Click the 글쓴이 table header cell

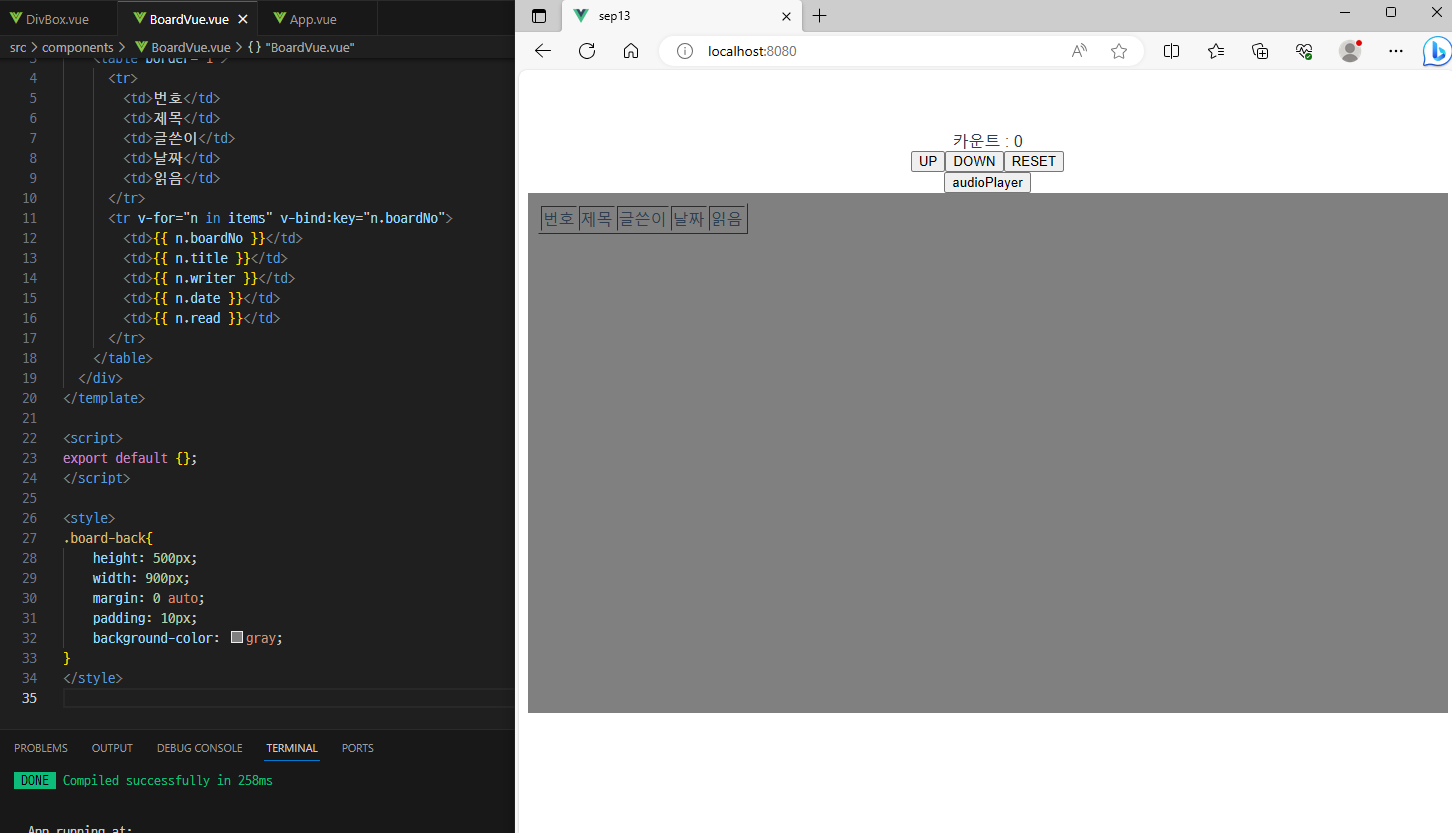[643, 218]
